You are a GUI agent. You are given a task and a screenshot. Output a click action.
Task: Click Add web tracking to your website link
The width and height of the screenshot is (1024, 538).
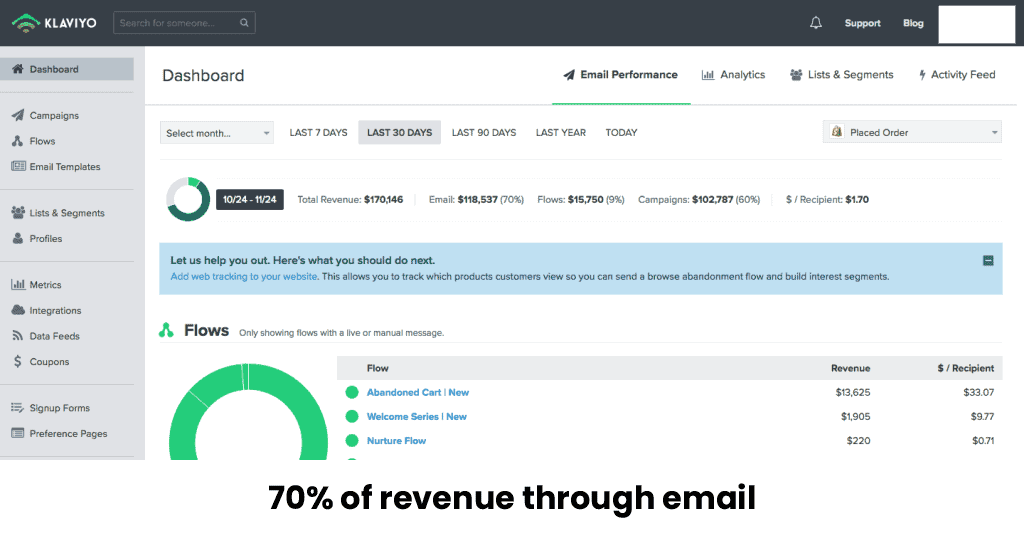(x=244, y=276)
